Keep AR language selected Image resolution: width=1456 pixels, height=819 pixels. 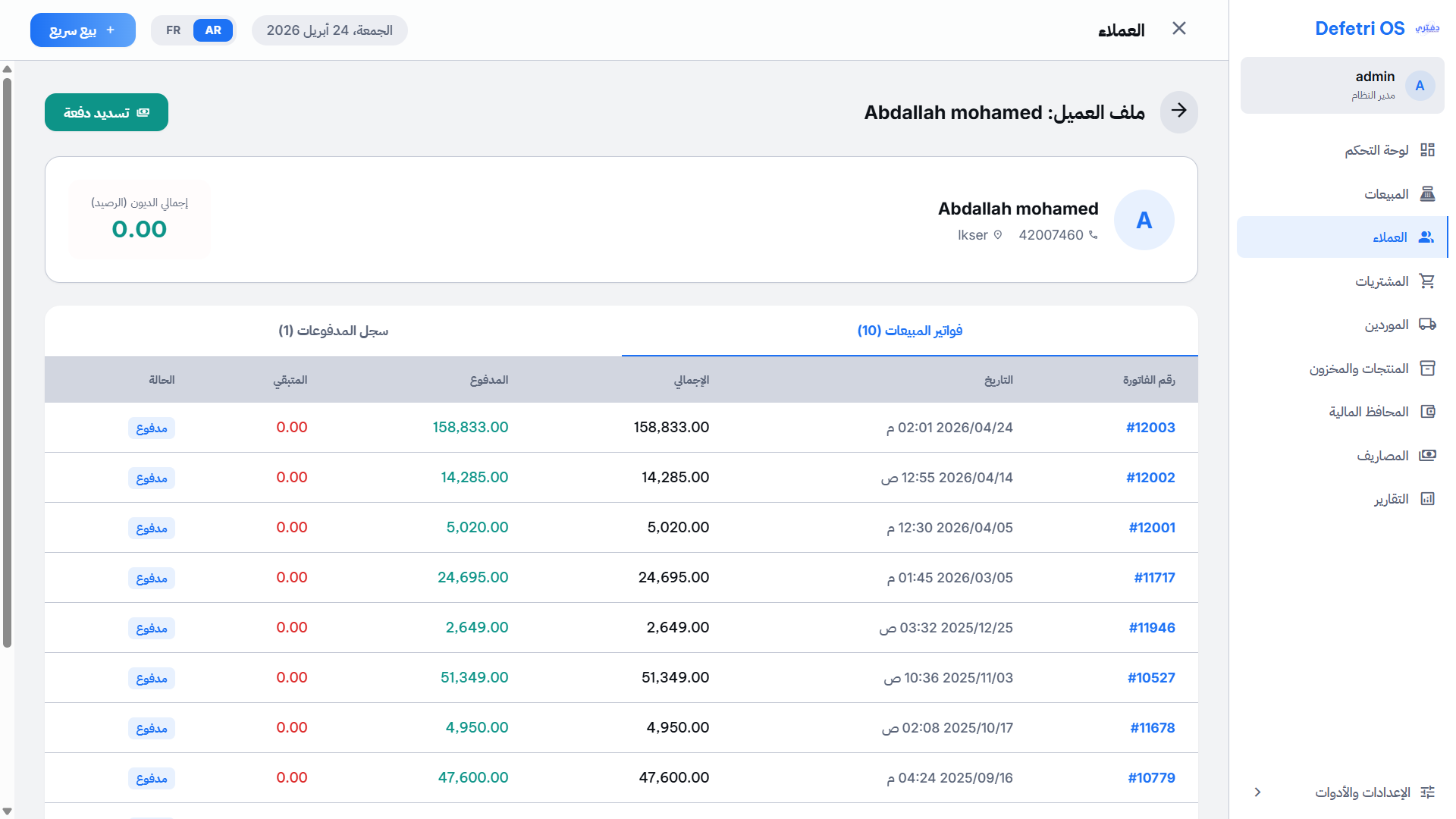(x=213, y=30)
